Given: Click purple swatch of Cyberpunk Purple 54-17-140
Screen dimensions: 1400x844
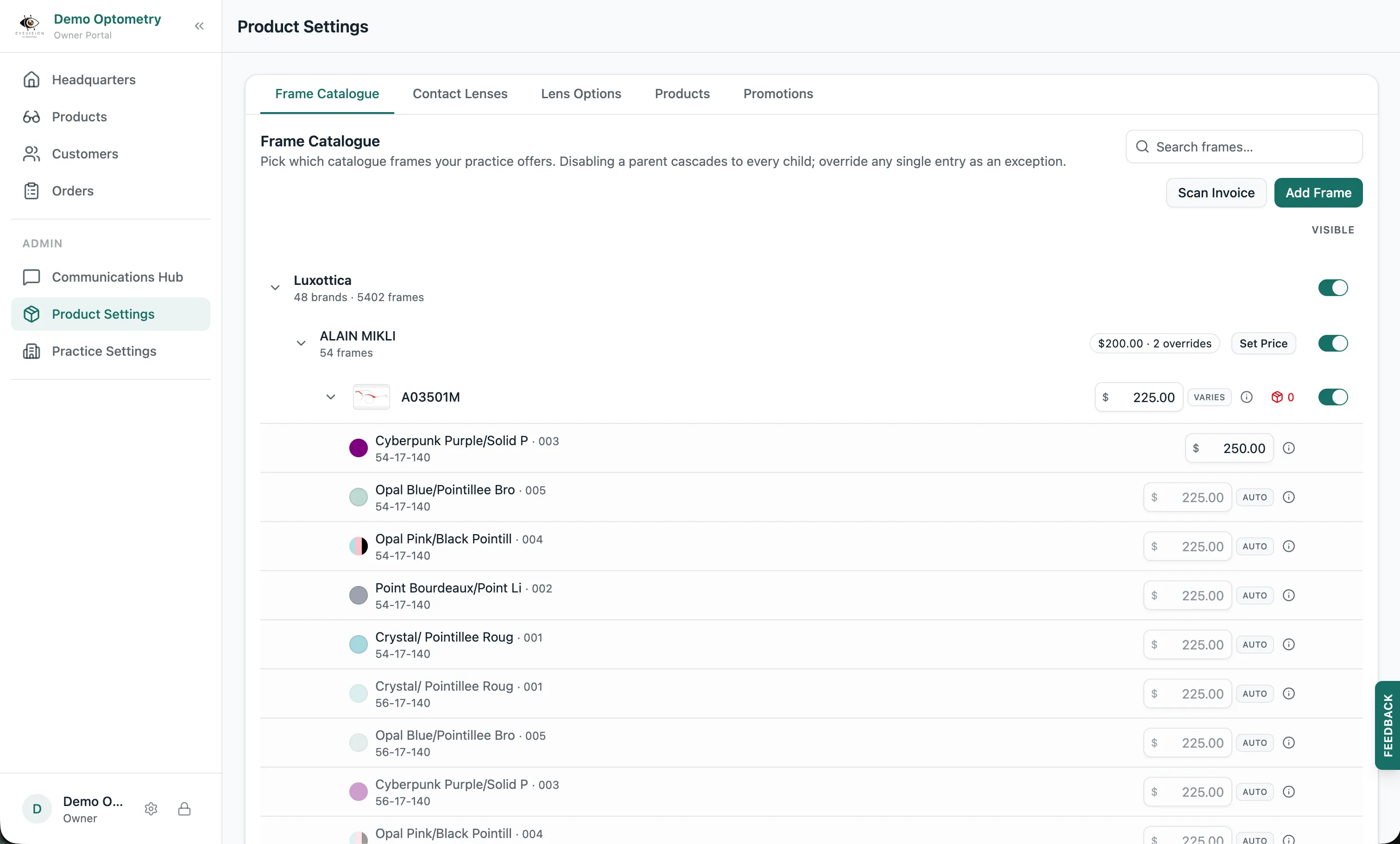Looking at the screenshot, I should (358, 448).
